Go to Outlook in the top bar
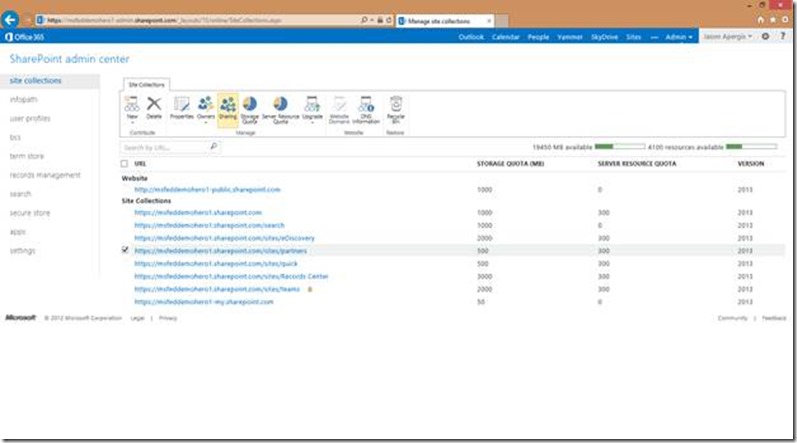Viewport: 797px width, 443px height. [471, 37]
